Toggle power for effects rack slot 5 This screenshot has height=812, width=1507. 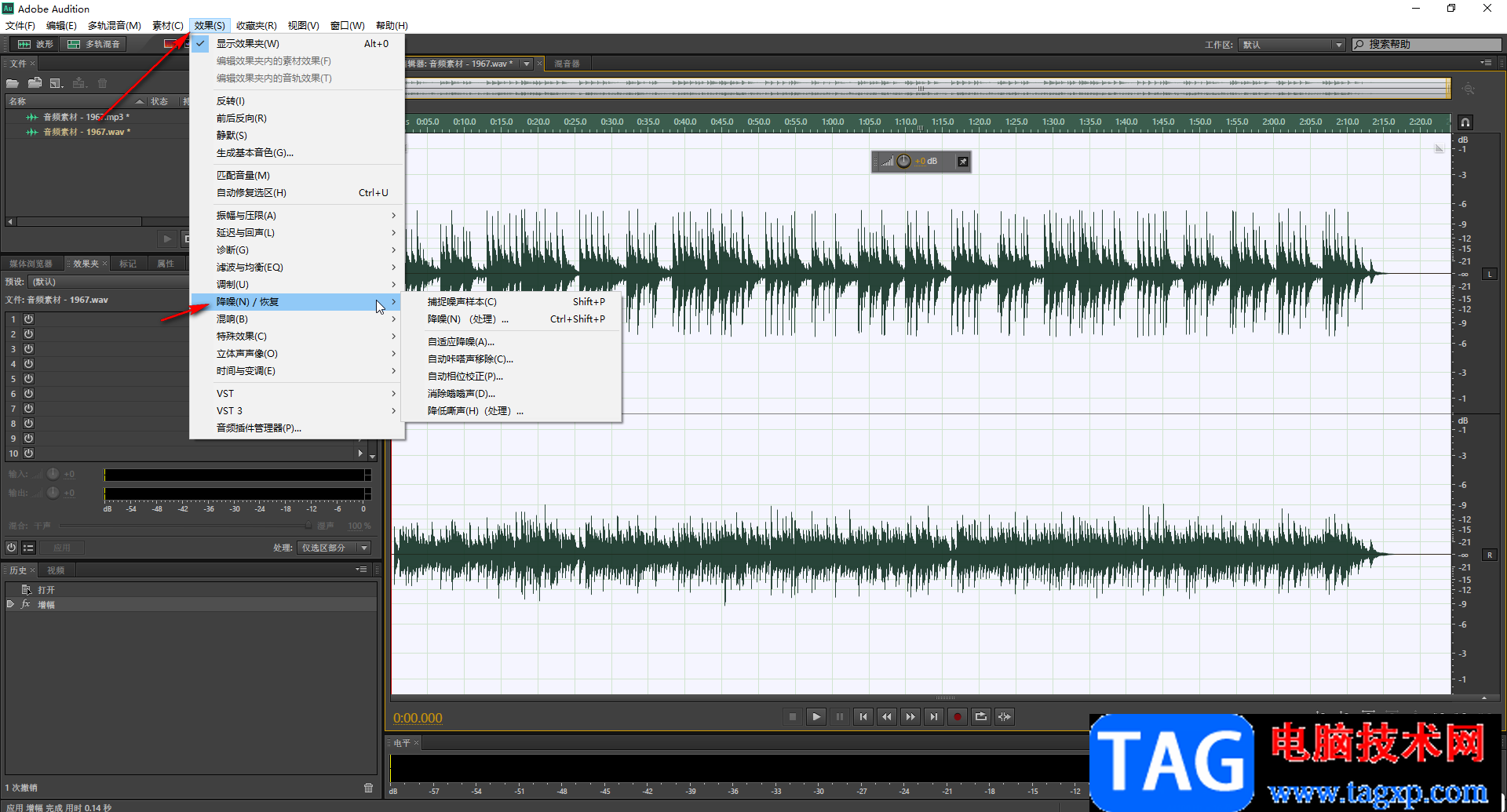(x=28, y=379)
